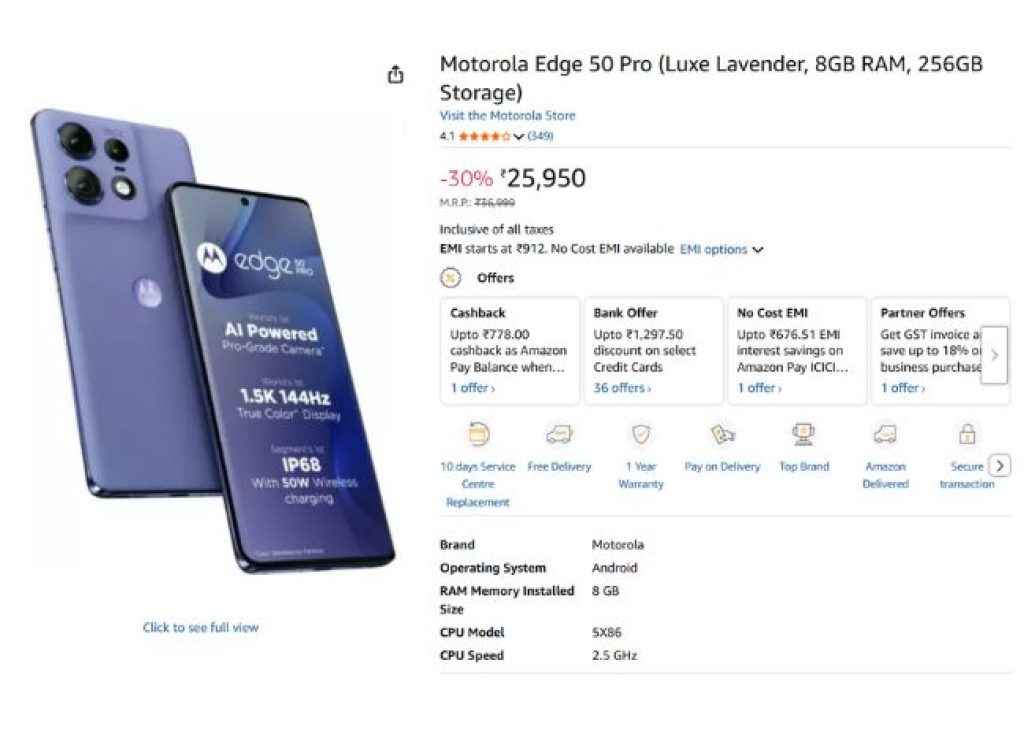Select the No Cost EMI offer card
This screenshot has width=1024, height=756.
pyautogui.click(x=797, y=350)
